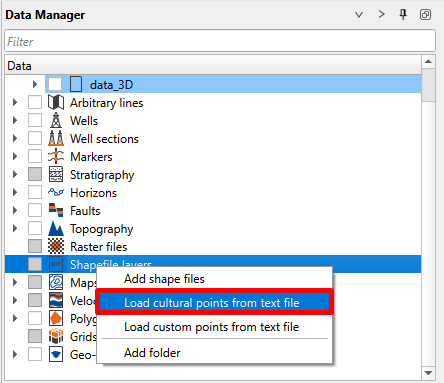Toggle the Shapefile layers checkbox
Image resolution: width=444 pixels, height=383 pixels.
tap(35, 264)
